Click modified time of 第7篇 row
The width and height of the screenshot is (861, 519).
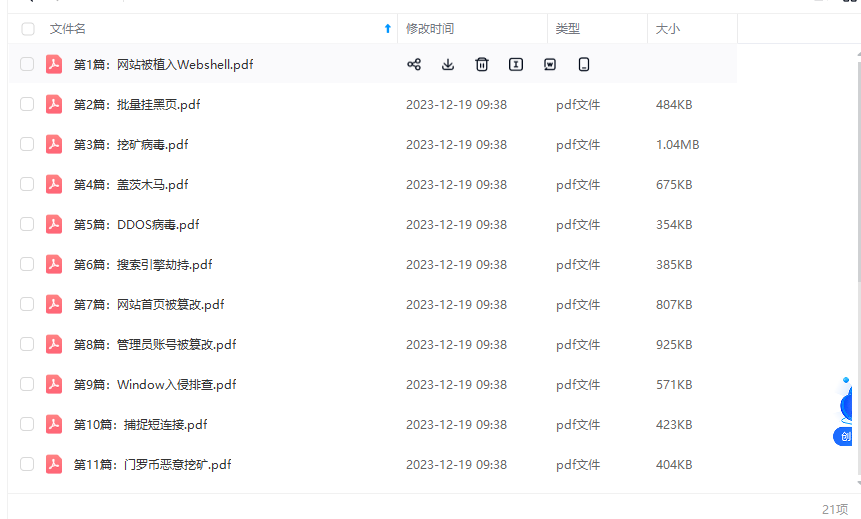[456, 304]
